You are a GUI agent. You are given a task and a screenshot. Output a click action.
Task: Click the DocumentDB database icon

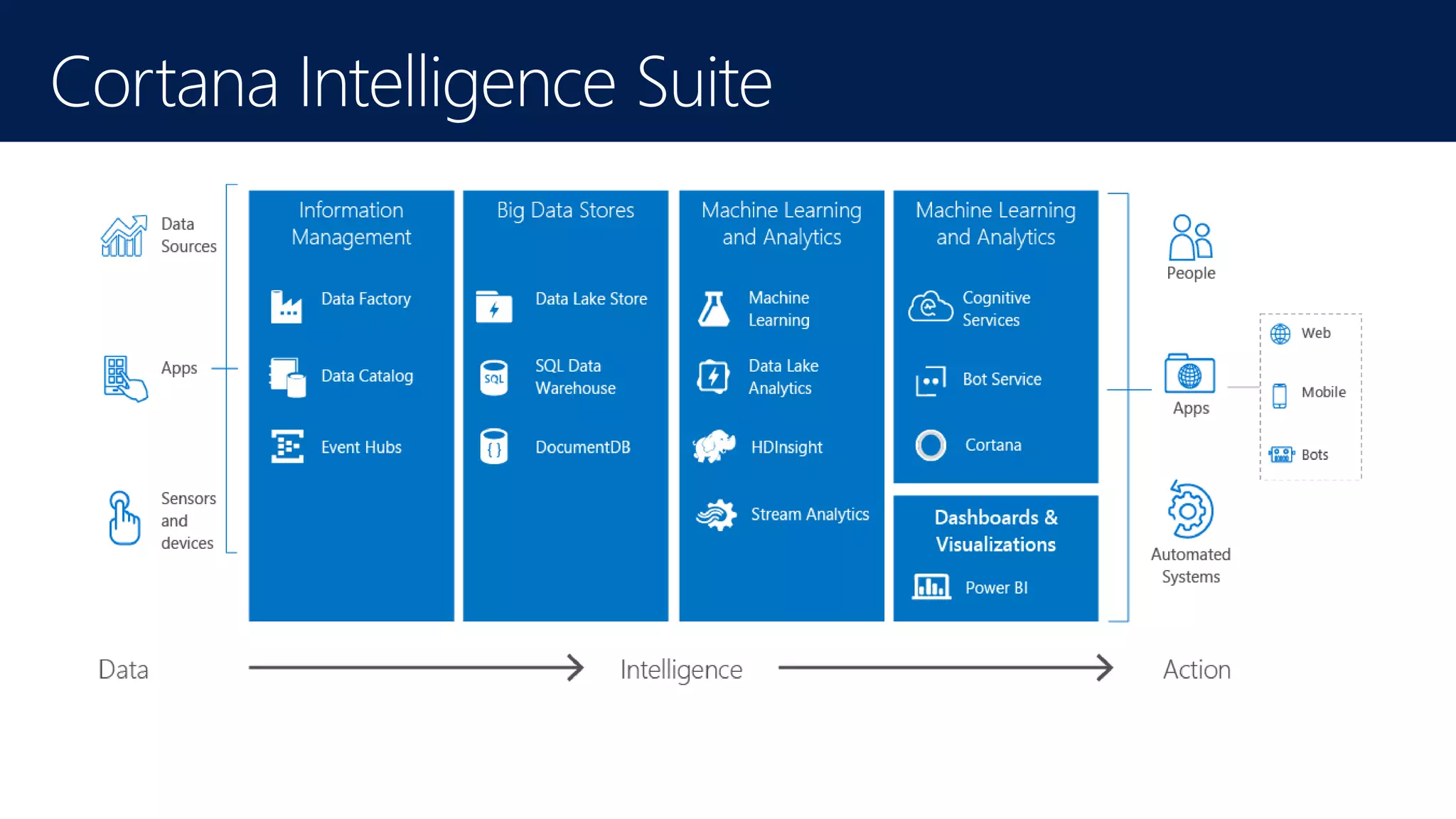[x=494, y=446]
